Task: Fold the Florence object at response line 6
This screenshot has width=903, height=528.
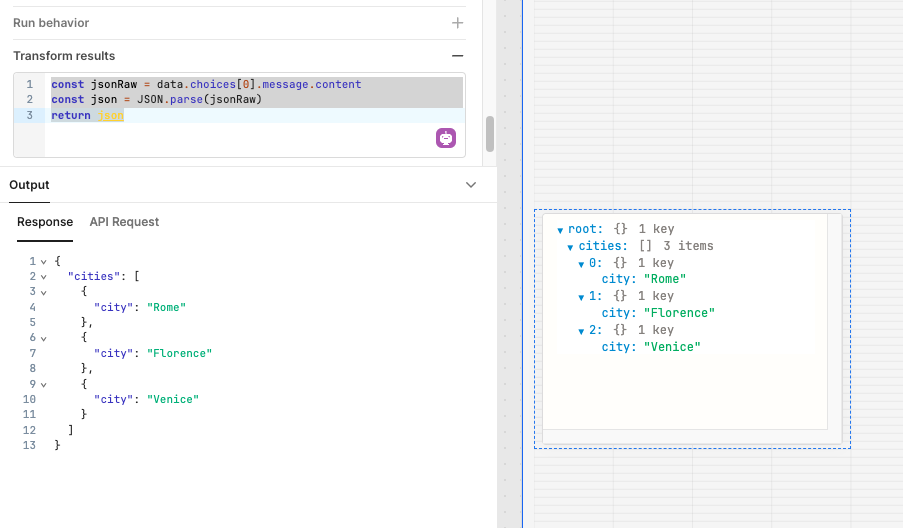Action: (x=43, y=338)
